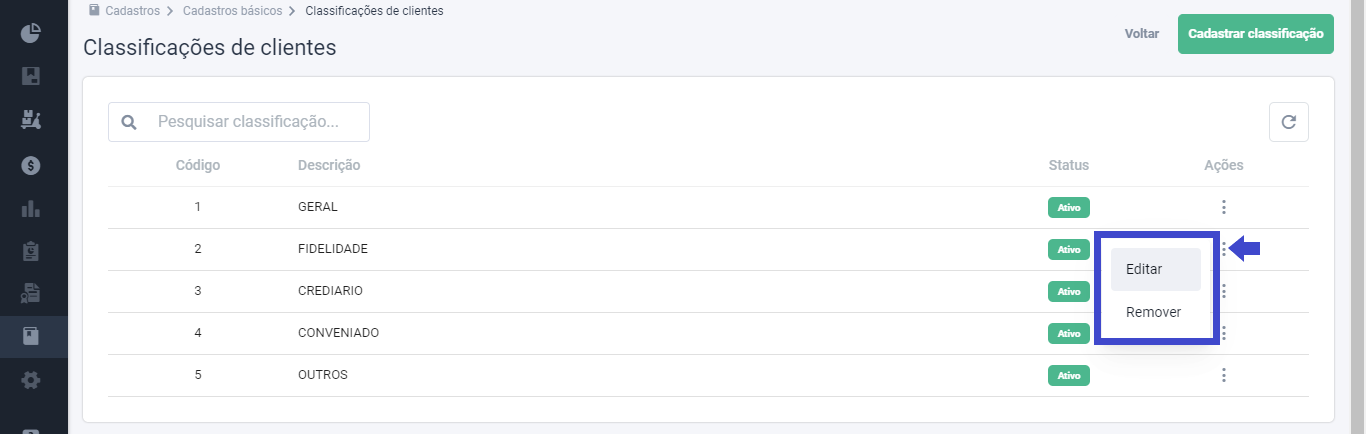Click the clipboard icon in the sidebar
Screen dimensions: 1366x434
[x=30, y=251]
